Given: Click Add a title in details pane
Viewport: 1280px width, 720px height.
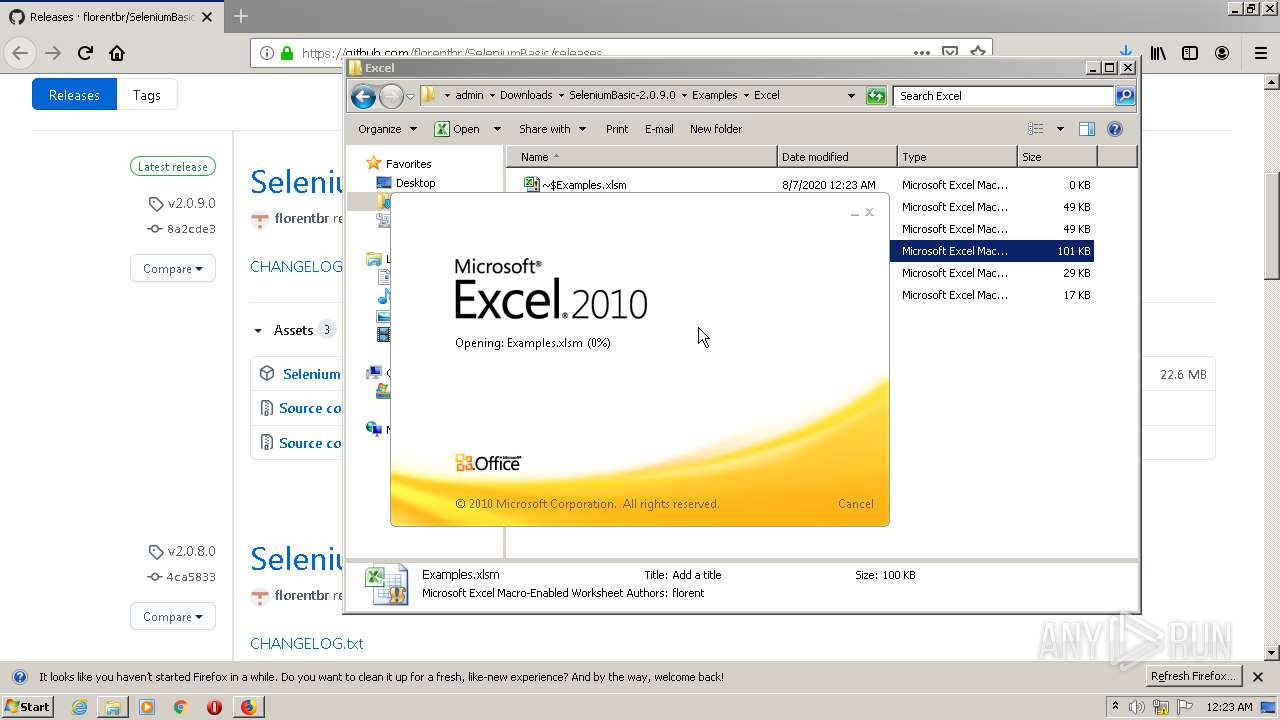Looking at the screenshot, I should (x=696, y=575).
